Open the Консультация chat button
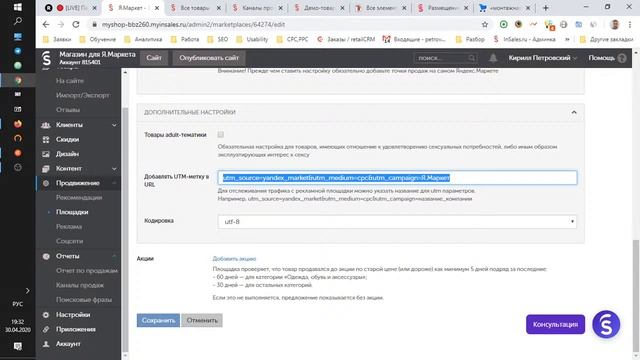This screenshot has width=640, height=360. pos(555,324)
